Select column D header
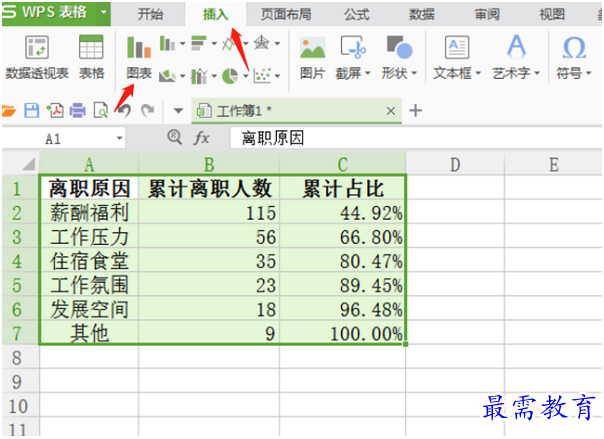The image size is (604, 439). click(x=455, y=164)
